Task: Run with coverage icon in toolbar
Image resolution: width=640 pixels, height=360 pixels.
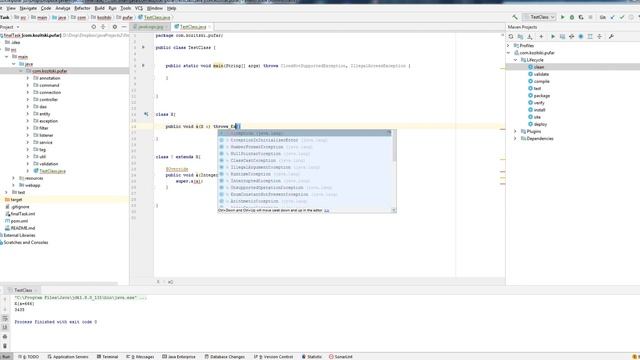Action: (581, 17)
